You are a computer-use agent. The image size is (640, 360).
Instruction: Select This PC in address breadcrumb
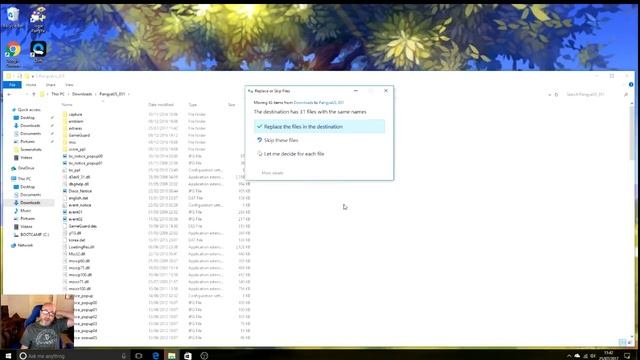click(x=58, y=94)
